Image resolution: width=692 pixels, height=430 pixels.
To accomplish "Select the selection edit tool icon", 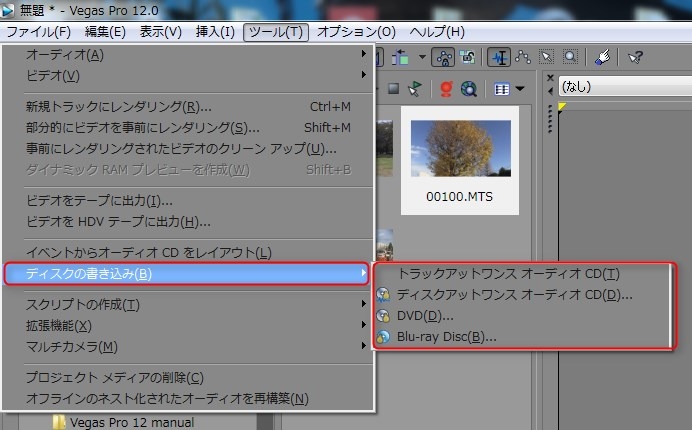I will 546,57.
